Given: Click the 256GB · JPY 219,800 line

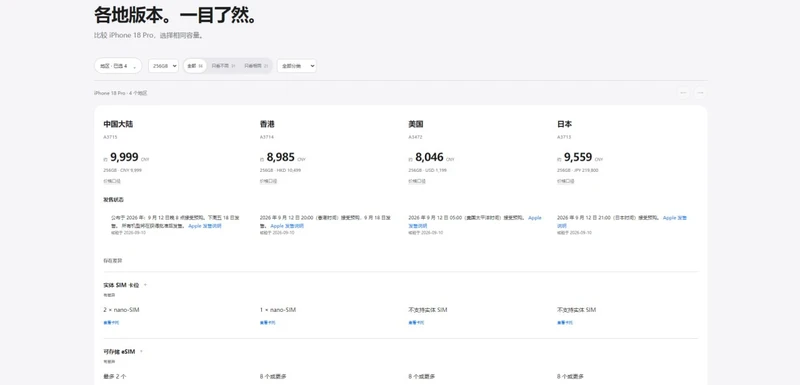Looking at the screenshot, I should (578, 170).
